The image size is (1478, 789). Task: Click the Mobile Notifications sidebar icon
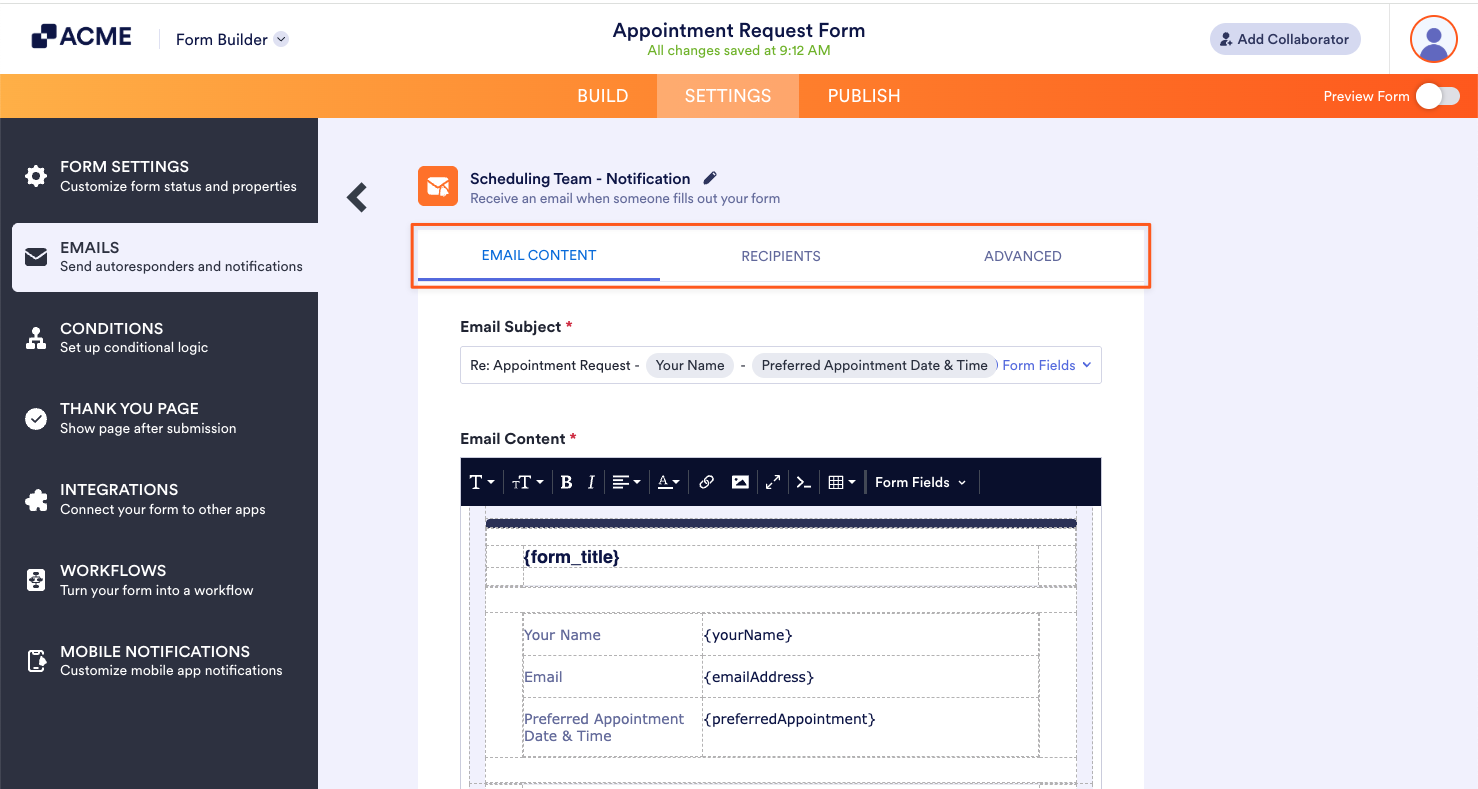[36, 660]
